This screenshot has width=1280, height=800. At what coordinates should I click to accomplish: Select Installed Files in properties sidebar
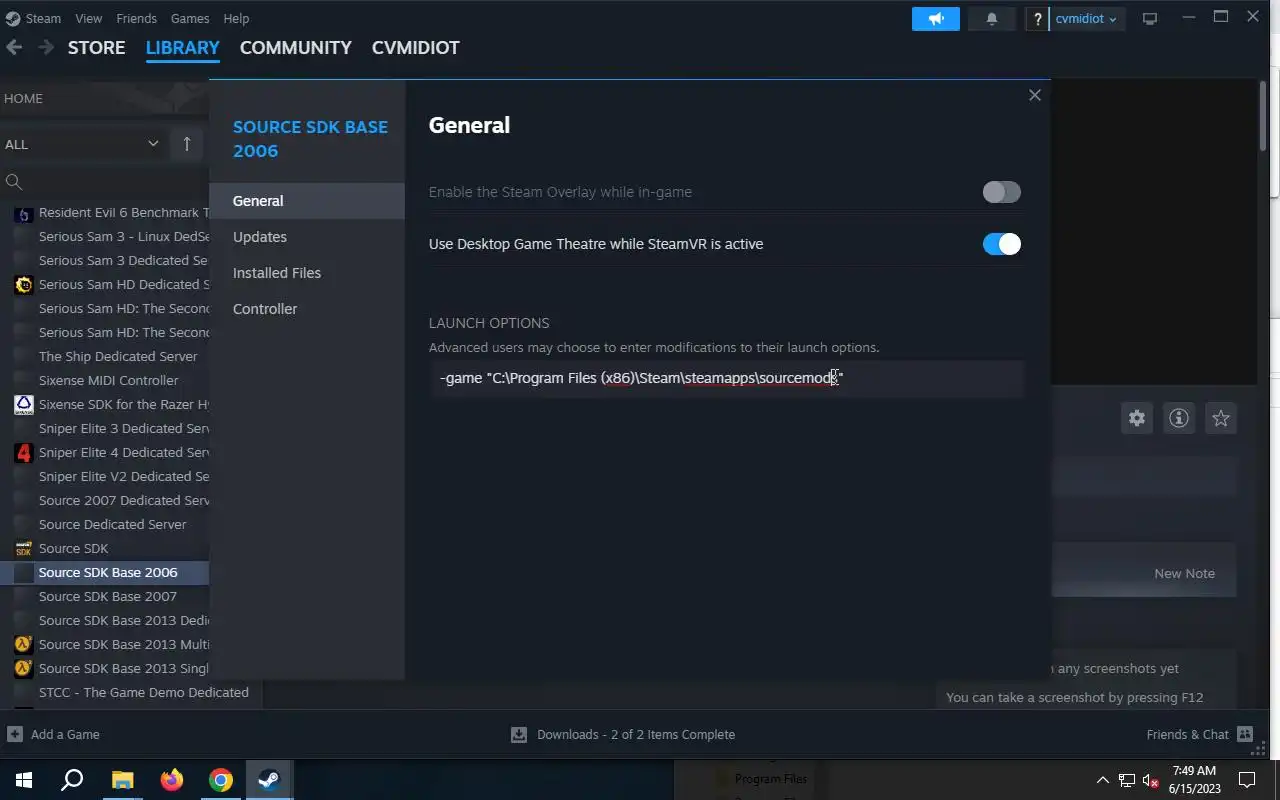tap(307, 273)
